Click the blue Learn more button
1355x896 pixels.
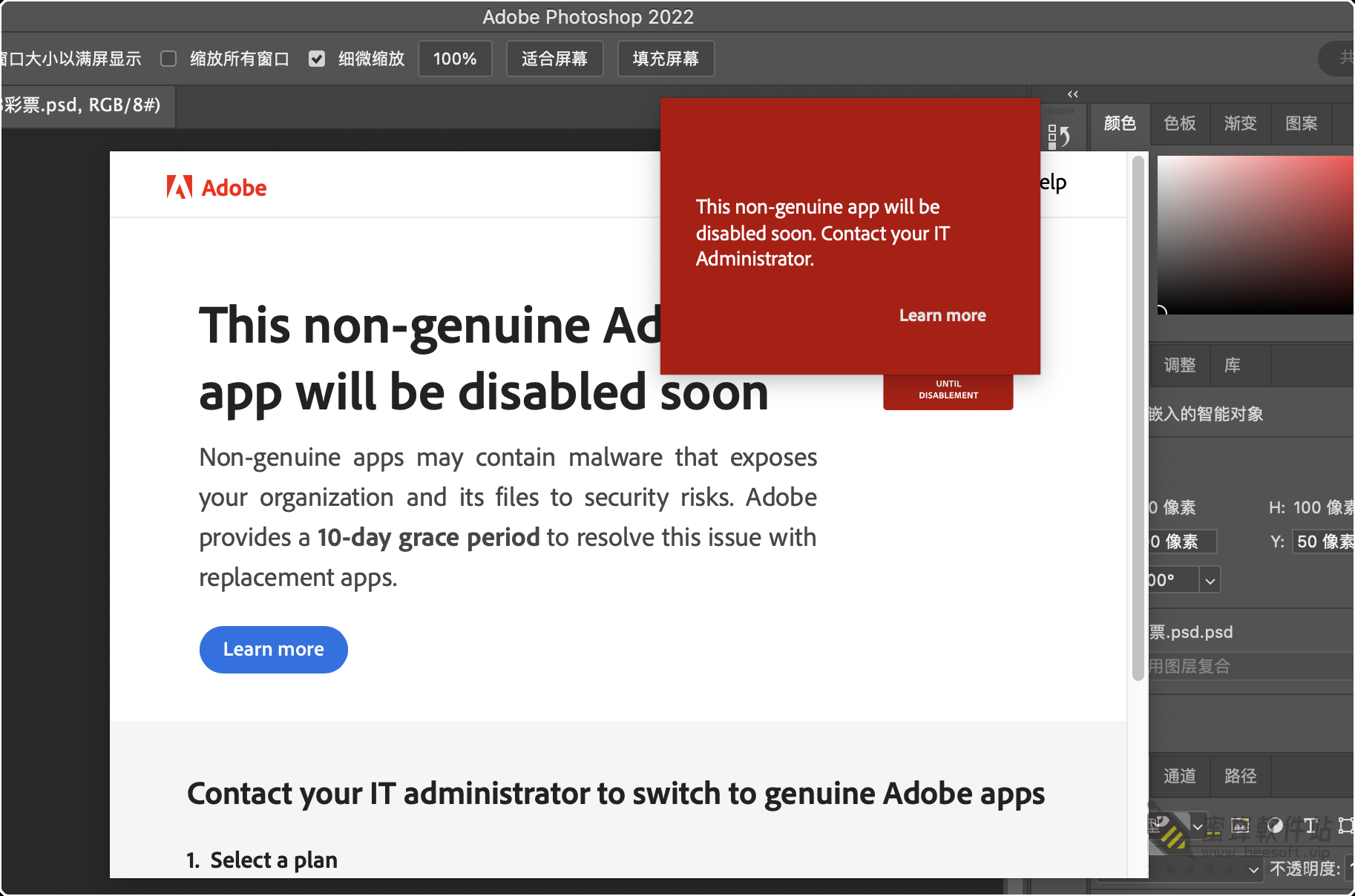273,650
